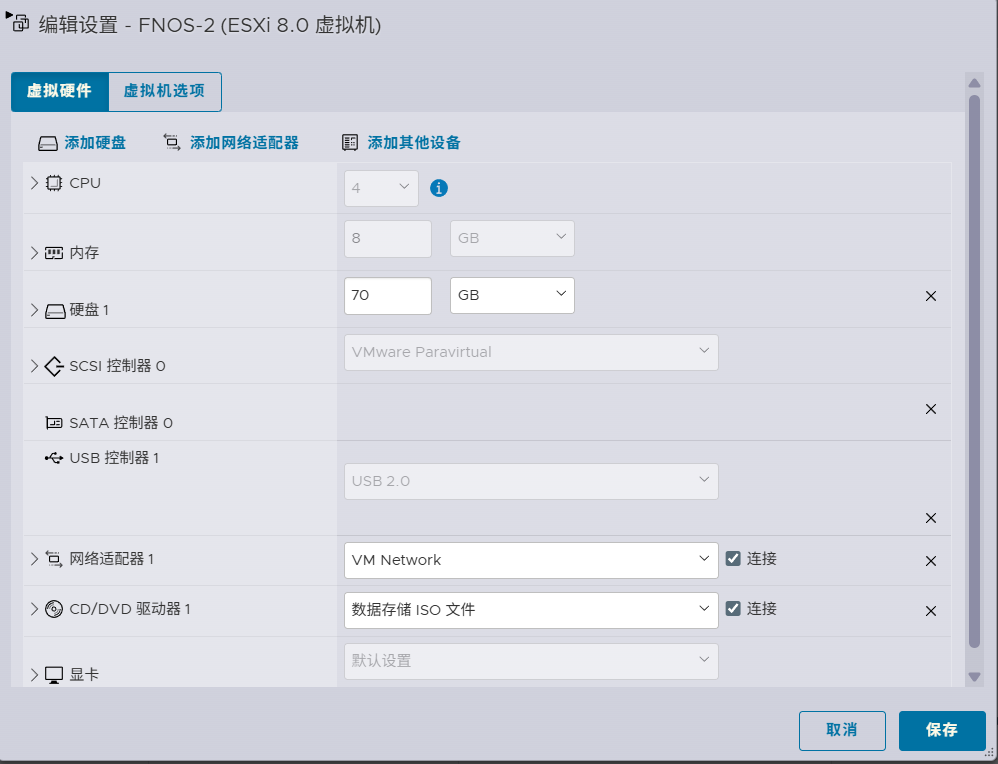The width and height of the screenshot is (998, 764).
Task: Remove network adapter 1 with X icon
Action: [930, 561]
